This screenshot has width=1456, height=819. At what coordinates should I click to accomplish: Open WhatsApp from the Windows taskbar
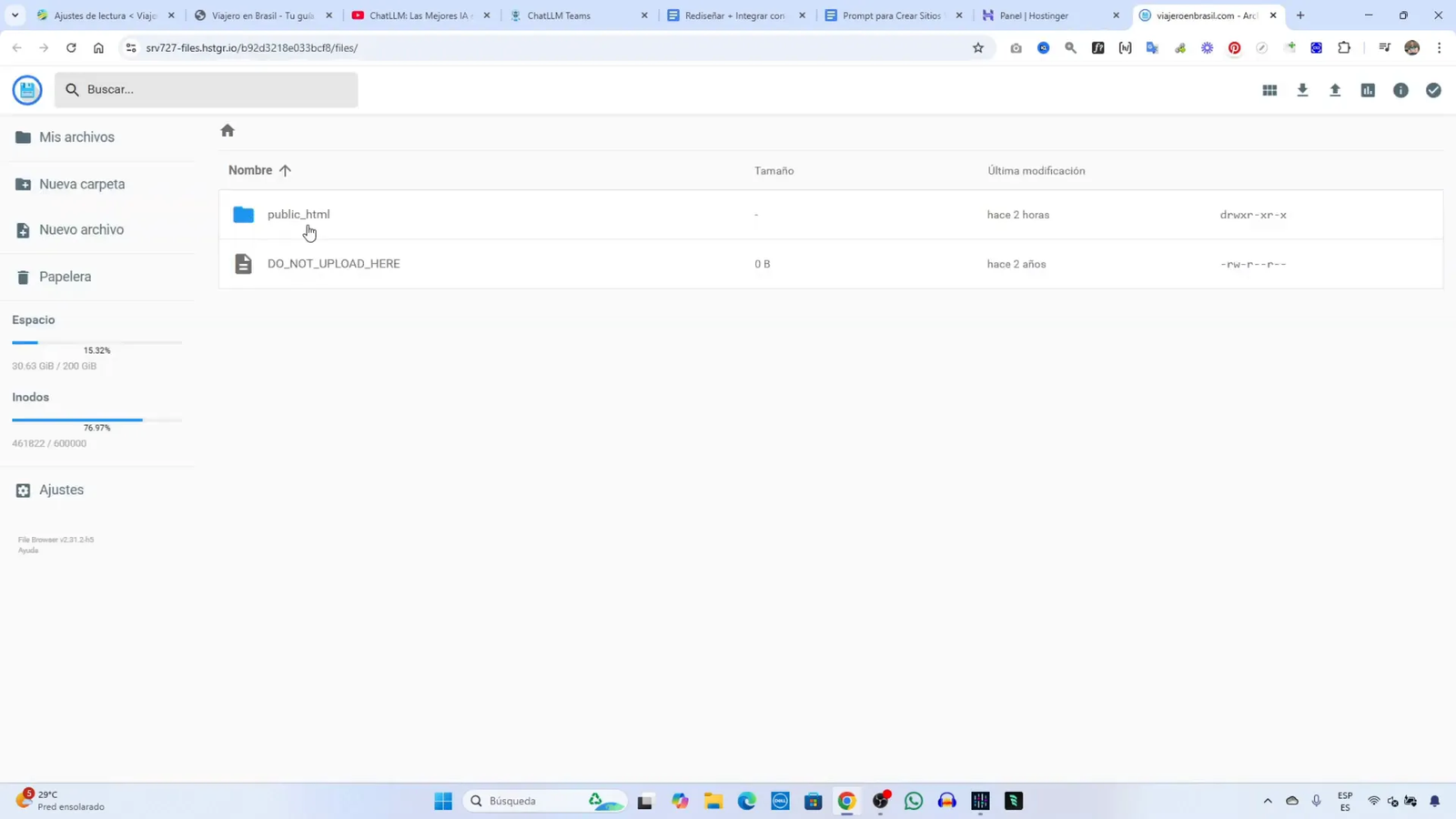tap(914, 801)
